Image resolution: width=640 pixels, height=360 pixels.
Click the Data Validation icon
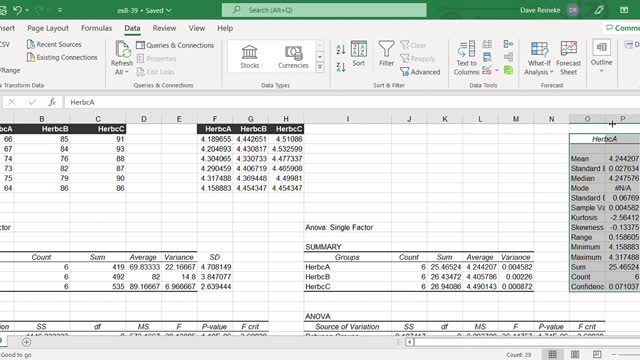487,70
